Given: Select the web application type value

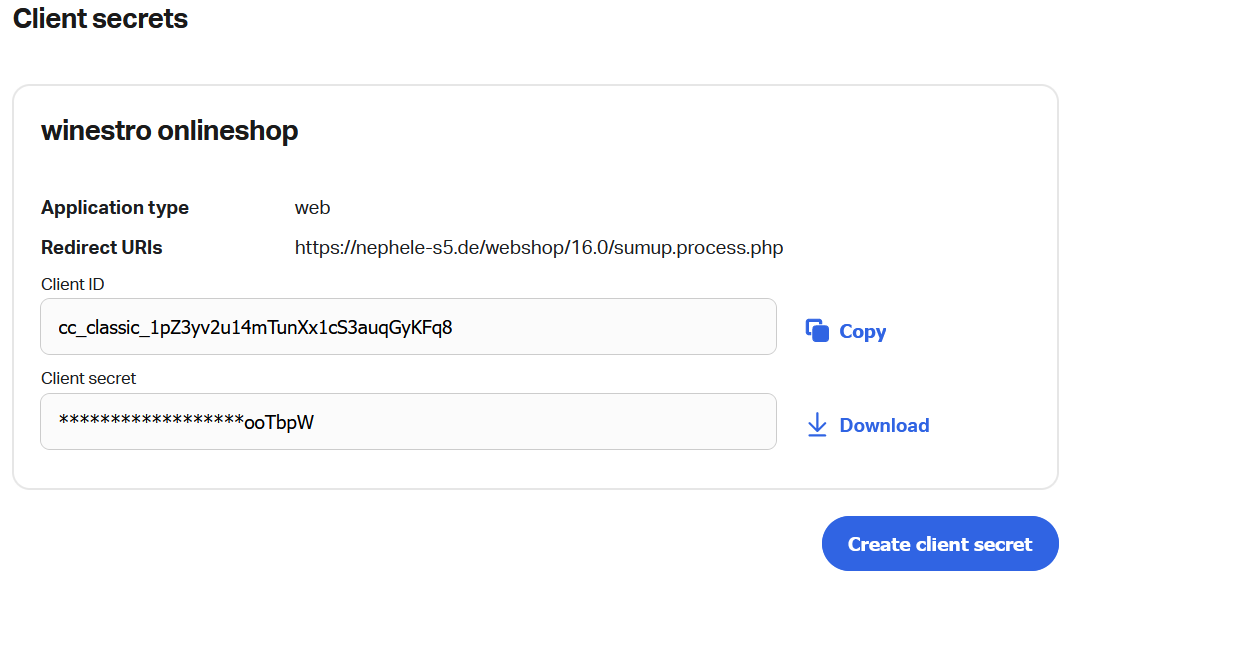Looking at the screenshot, I should [312, 208].
